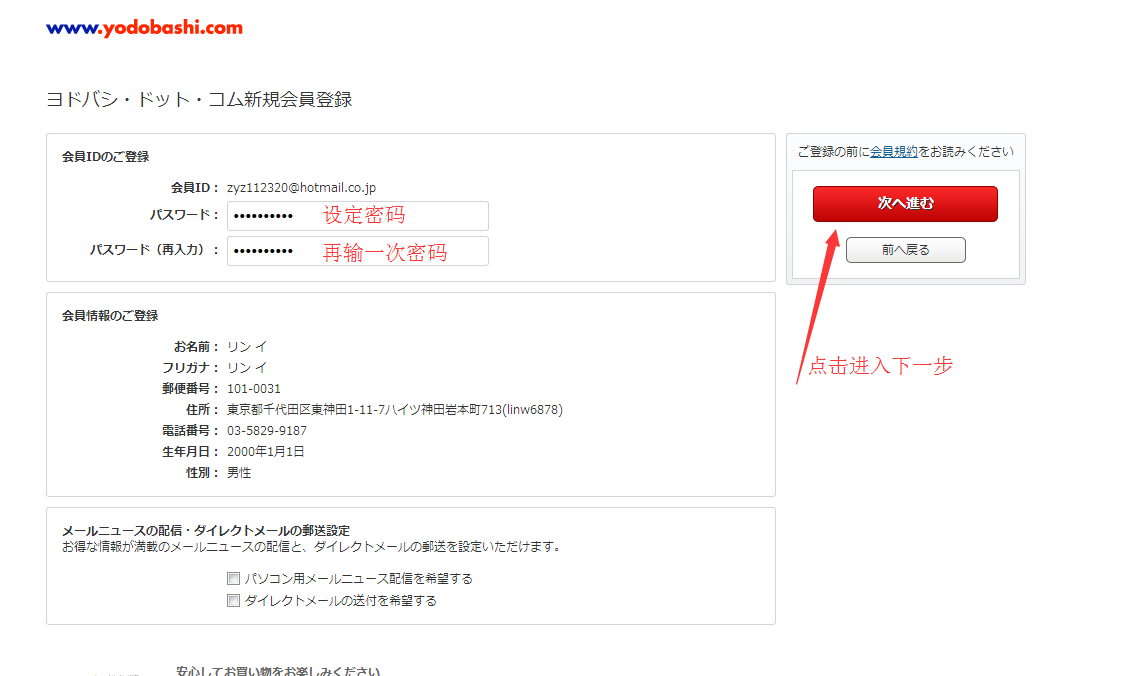Select the member ID email zyz112320@hotmail.co.jp
This screenshot has width=1133, height=676.
click(301, 188)
